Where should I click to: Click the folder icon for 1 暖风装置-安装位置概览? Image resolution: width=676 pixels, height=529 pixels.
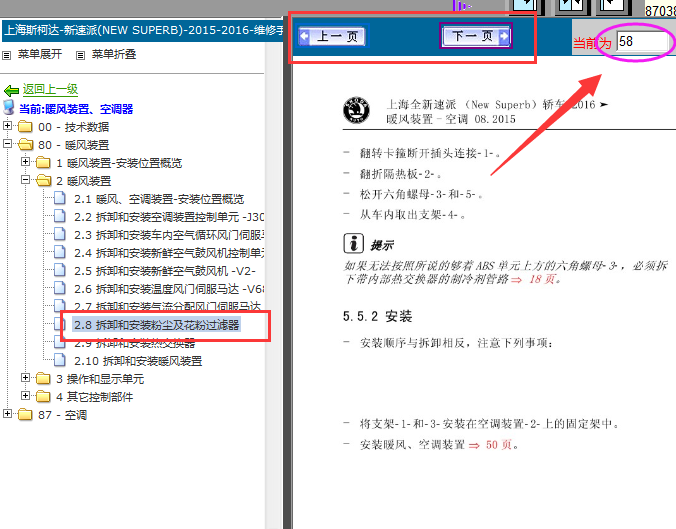click(43, 163)
